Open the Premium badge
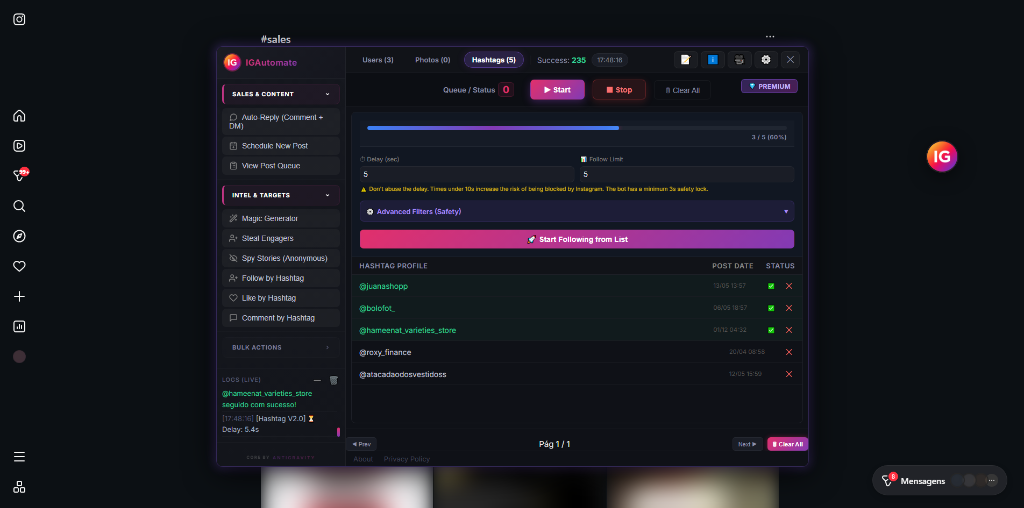The image size is (1024, 508). pyautogui.click(x=769, y=86)
